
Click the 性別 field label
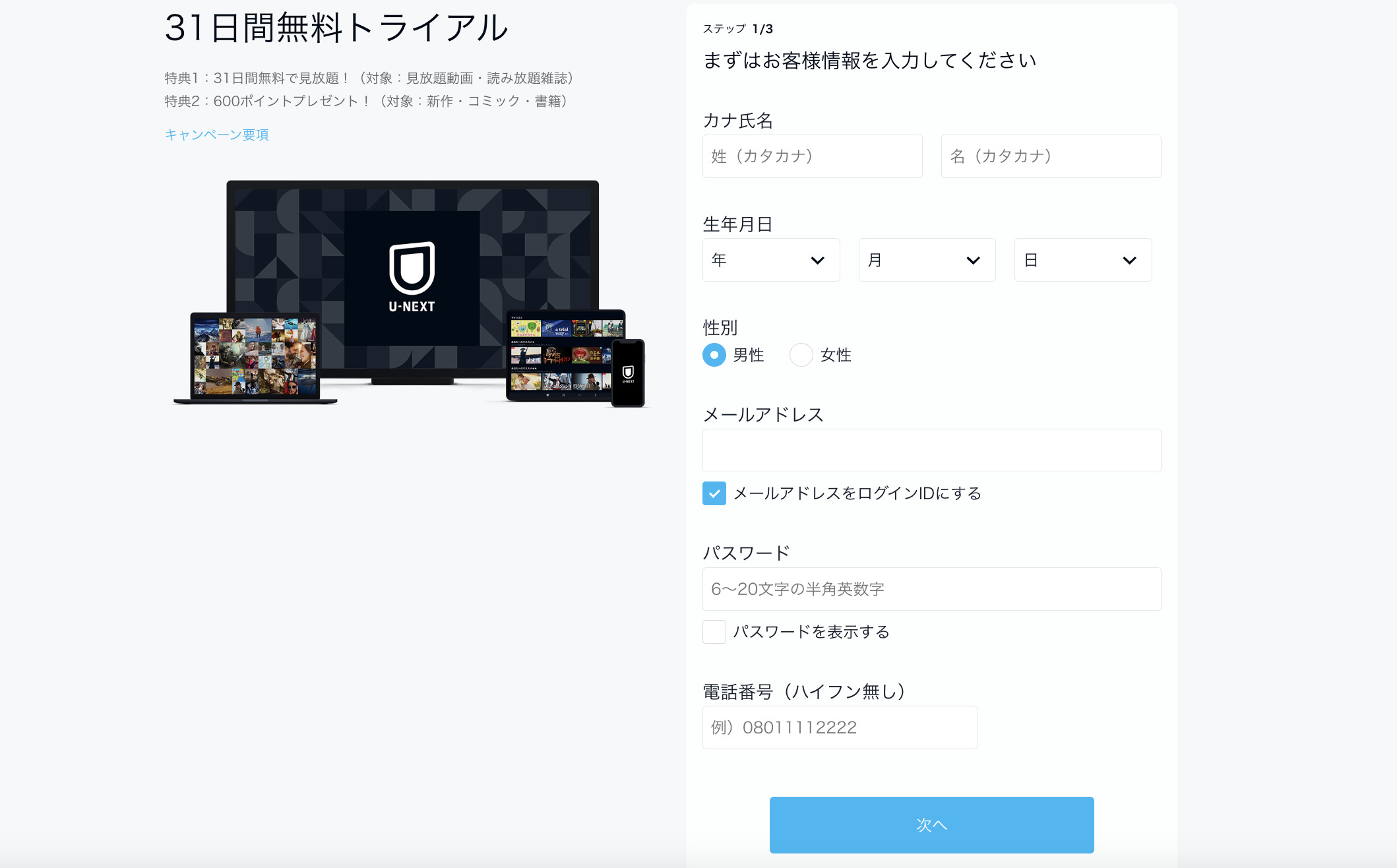point(720,328)
